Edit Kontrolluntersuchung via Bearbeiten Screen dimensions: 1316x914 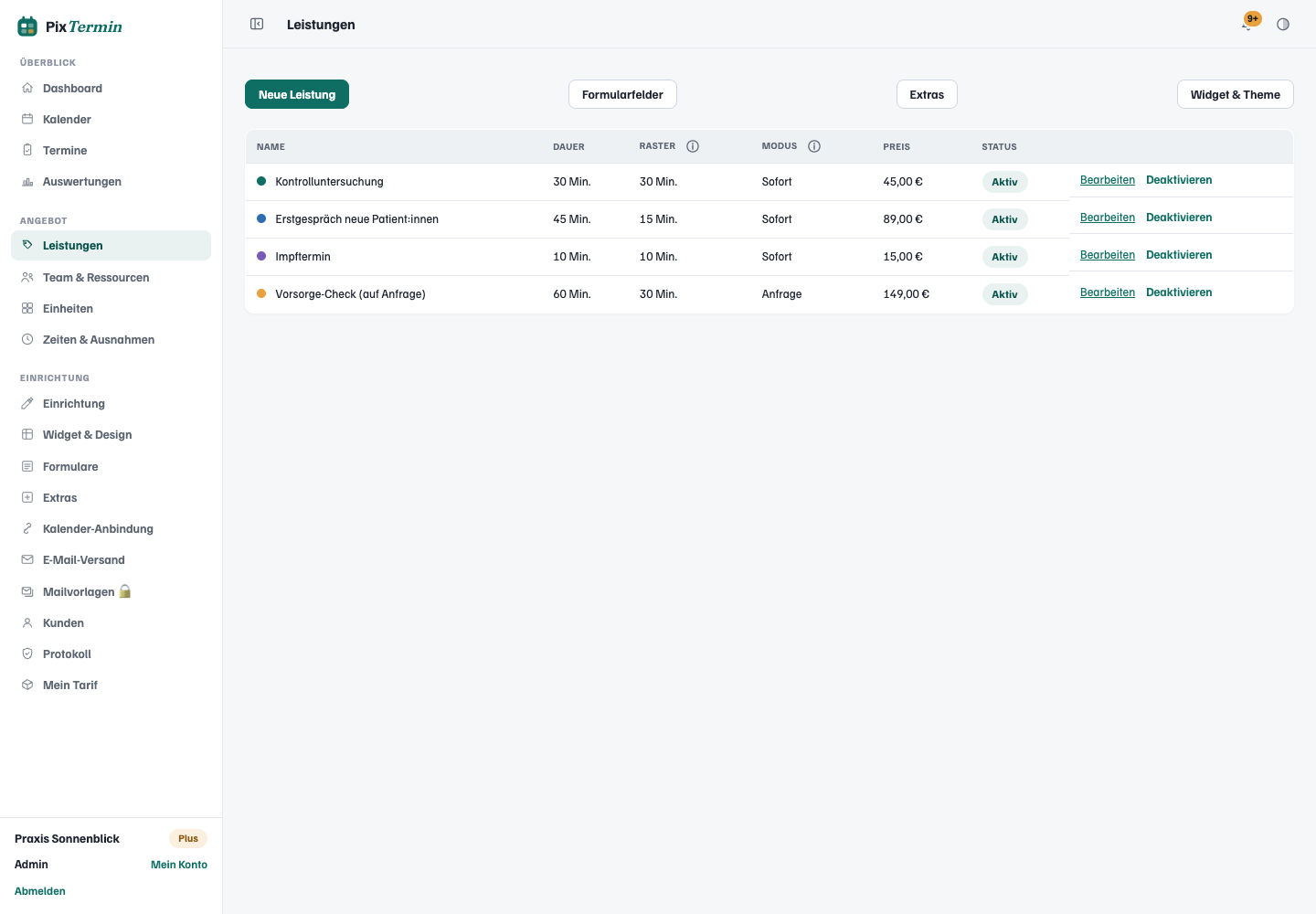[1108, 180]
